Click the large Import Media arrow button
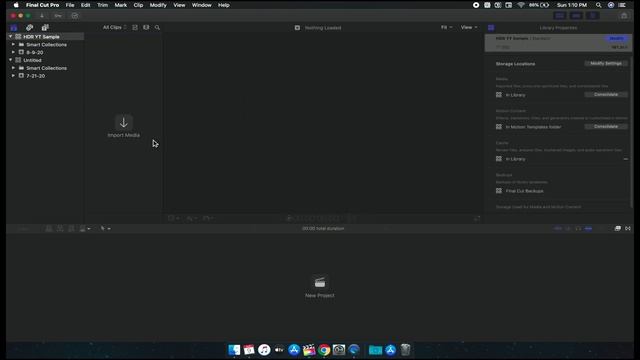Screen dimensions: 640x360 tap(124, 122)
